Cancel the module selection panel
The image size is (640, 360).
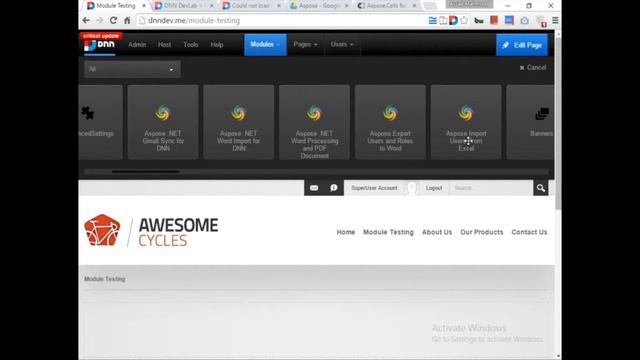coord(533,68)
